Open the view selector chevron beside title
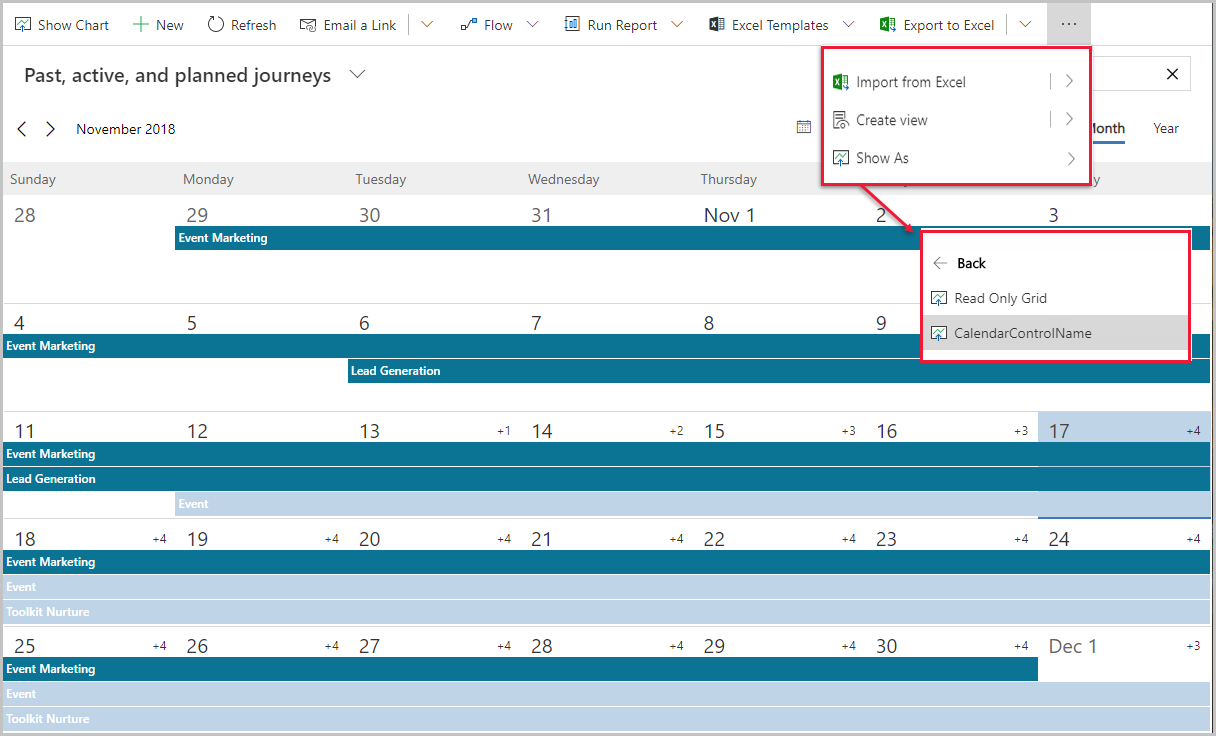This screenshot has height=736, width=1216. [358, 75]
